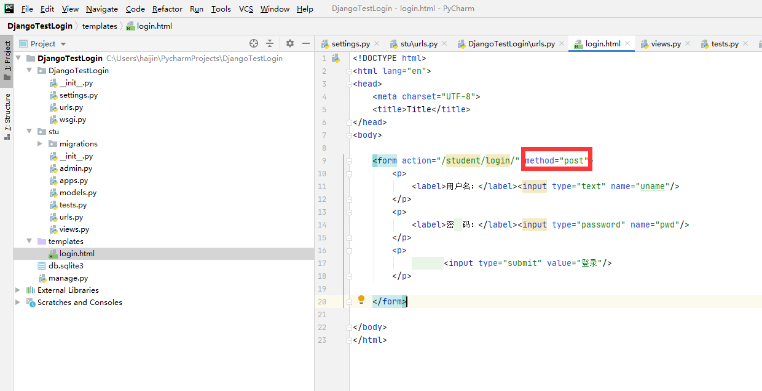Select db.sqlite3 in project tree
The image size is (762, 391).
[66, 266]
